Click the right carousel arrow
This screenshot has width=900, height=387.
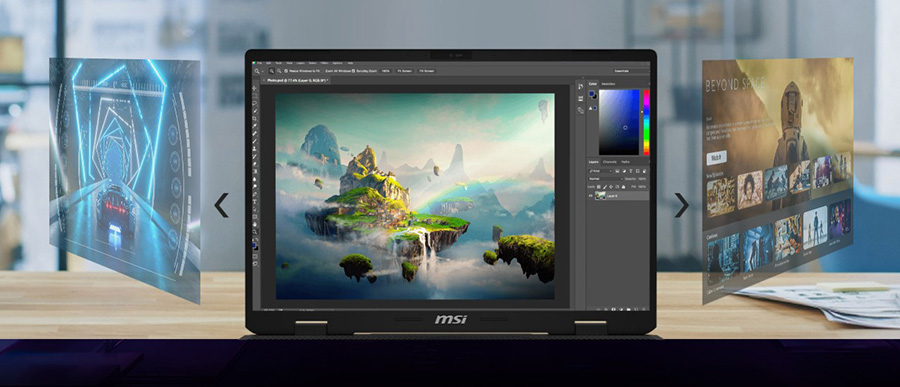tap(681, 205)
